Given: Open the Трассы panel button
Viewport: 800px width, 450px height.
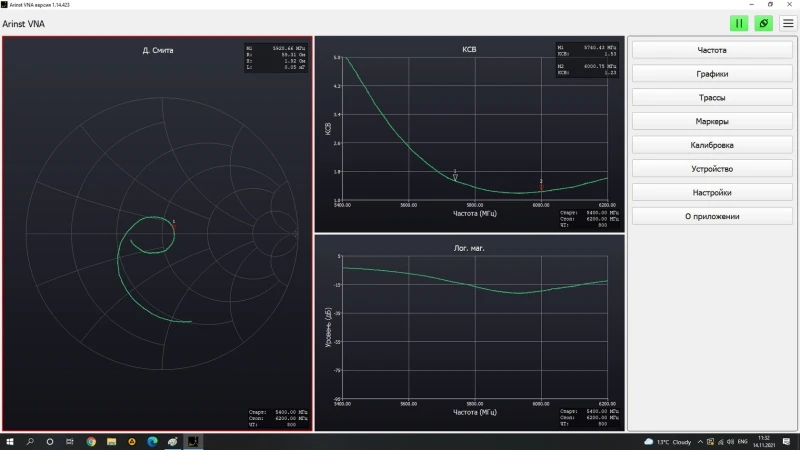Looking at the screenshot, I should click(x=712, y=97).
